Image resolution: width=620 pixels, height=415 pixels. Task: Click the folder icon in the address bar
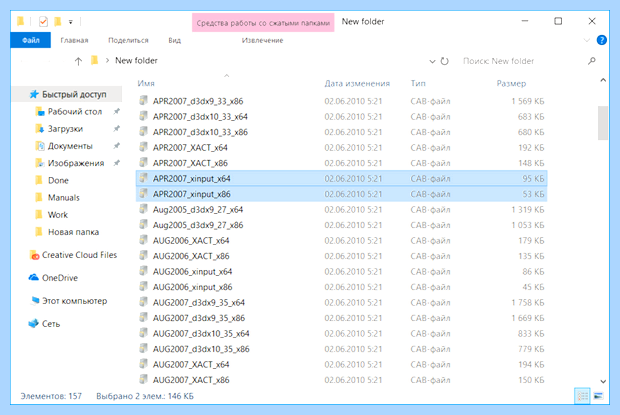tap(94, 60)
